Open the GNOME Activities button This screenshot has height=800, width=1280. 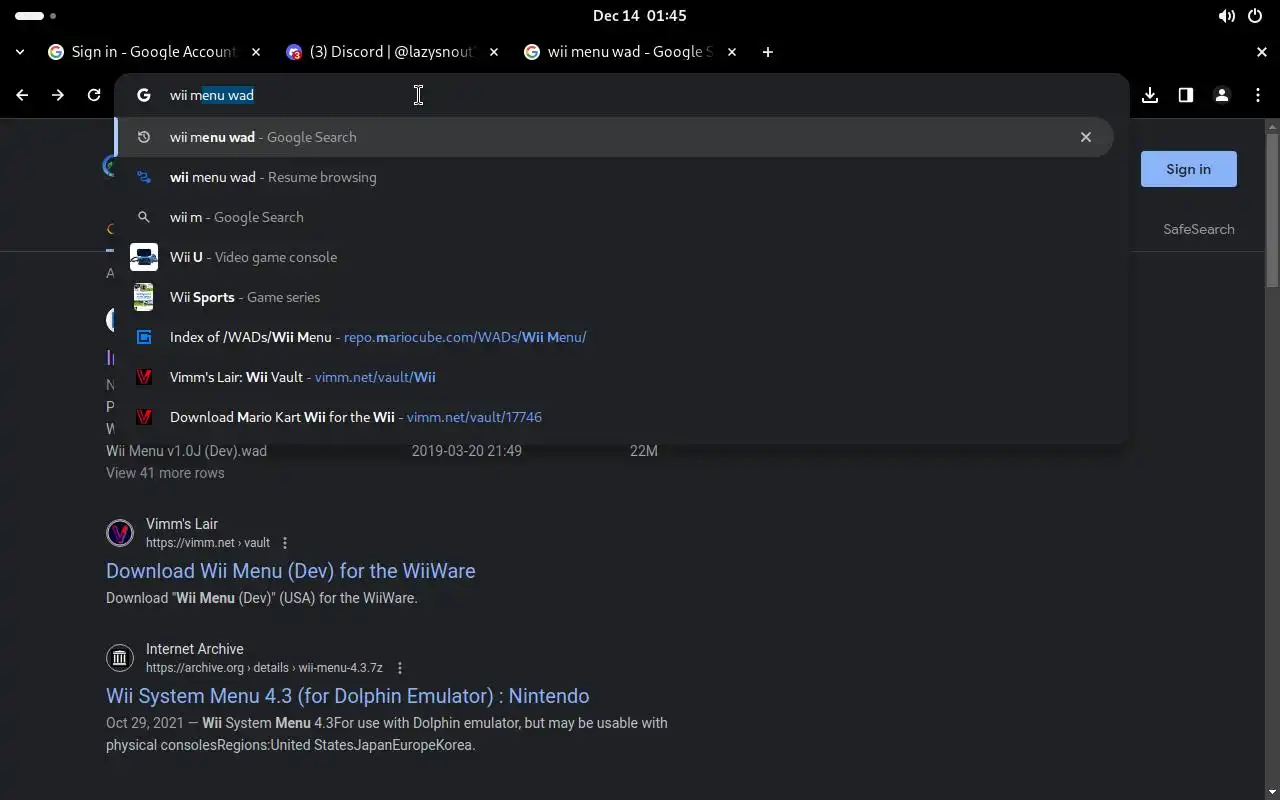[36, 16]
